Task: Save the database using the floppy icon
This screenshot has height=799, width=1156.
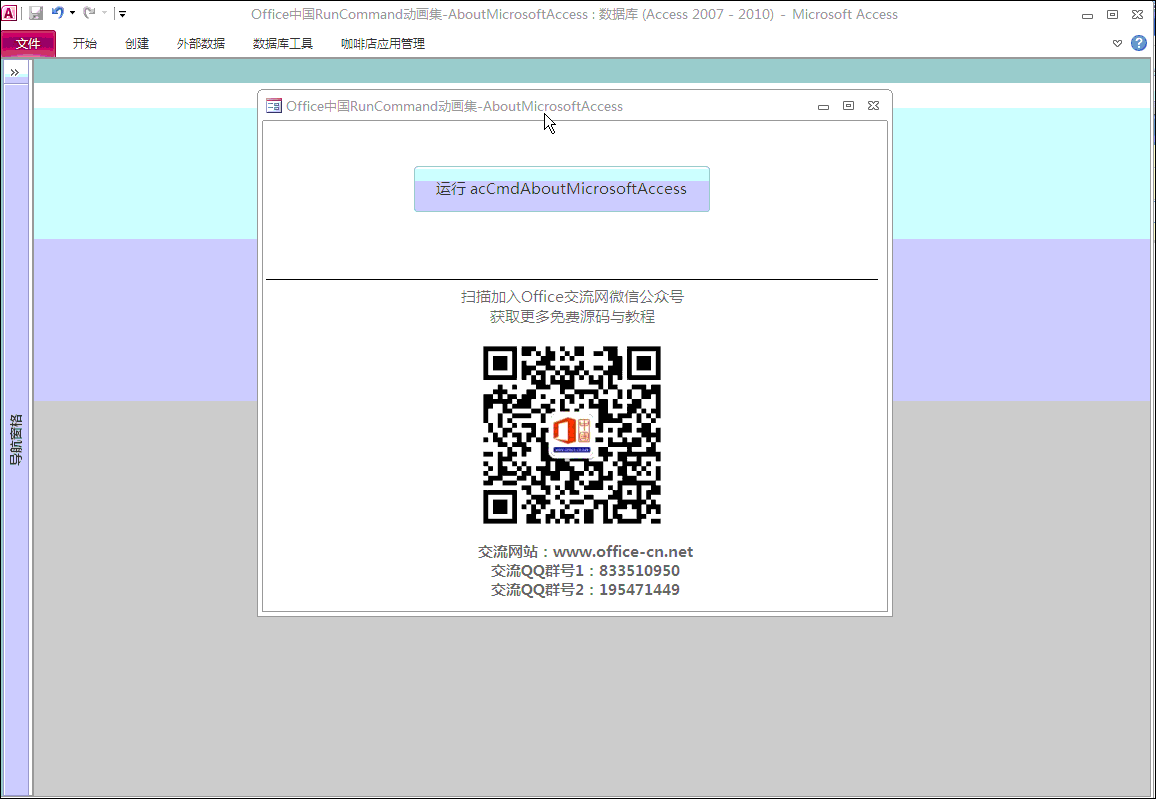Action: (x=35, y=13)
